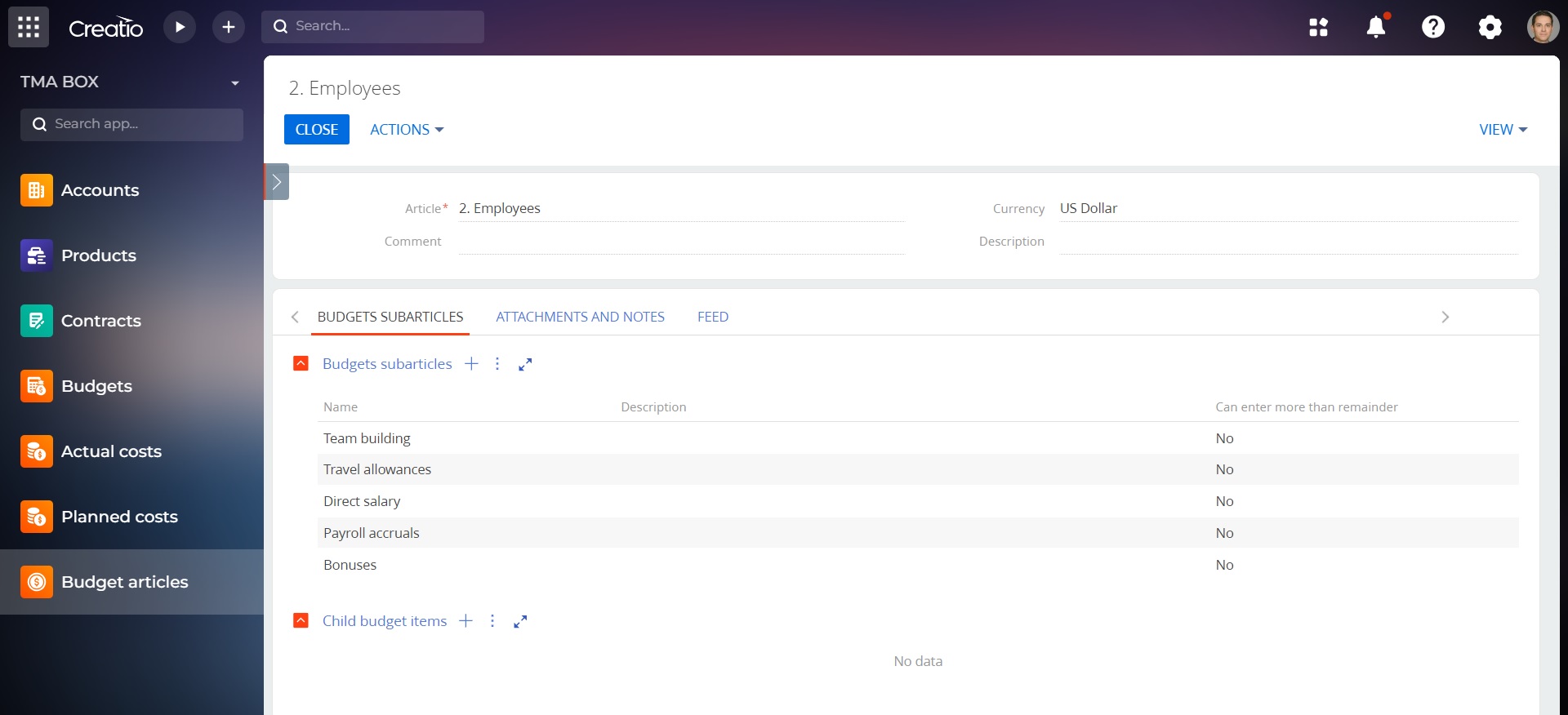Open Child budget items more options menu
1568x715 pixels.
pos(492,621)
